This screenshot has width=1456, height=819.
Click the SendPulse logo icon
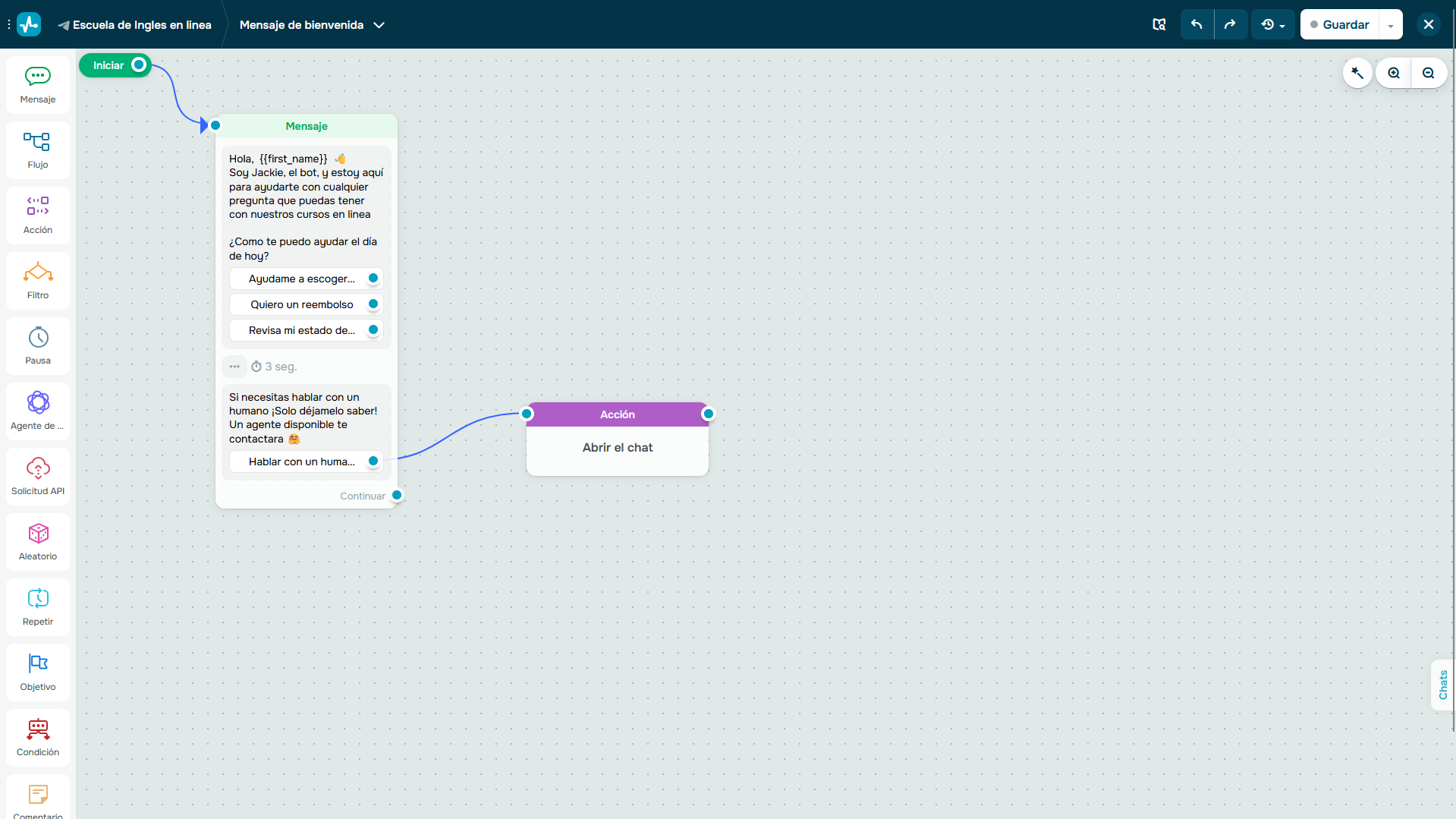click(x=29, y=24)
